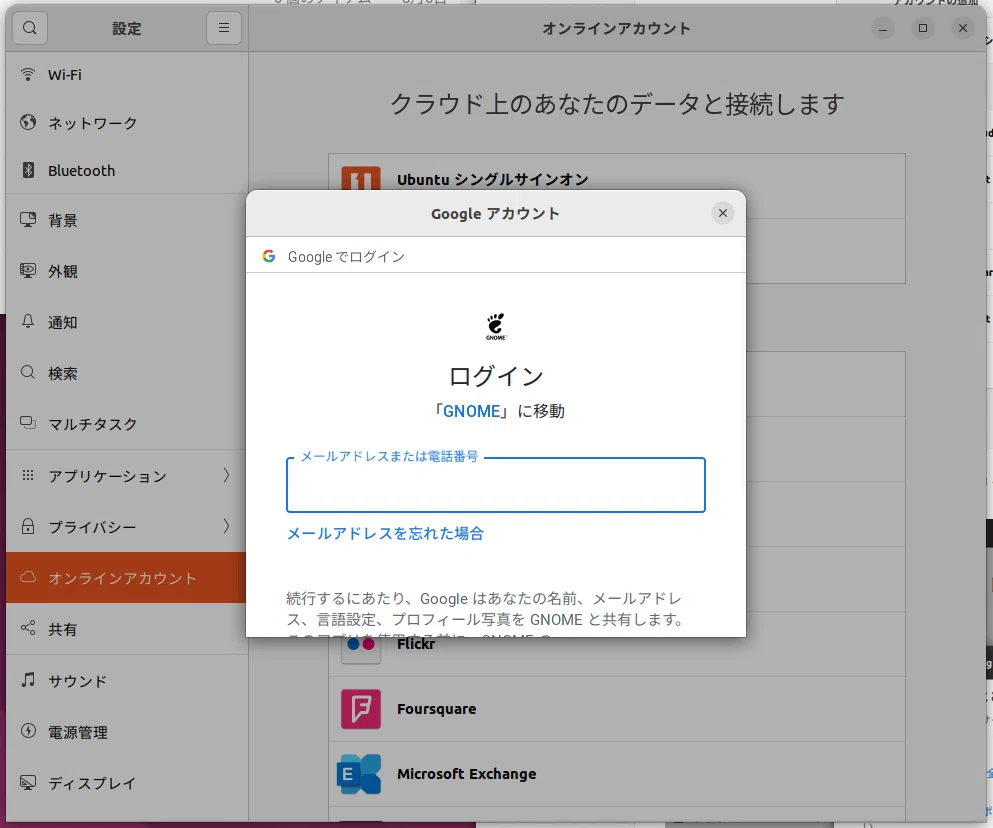Click the サウンド music note icon
The height and width of the screenshot is (828, 993).
28,680
